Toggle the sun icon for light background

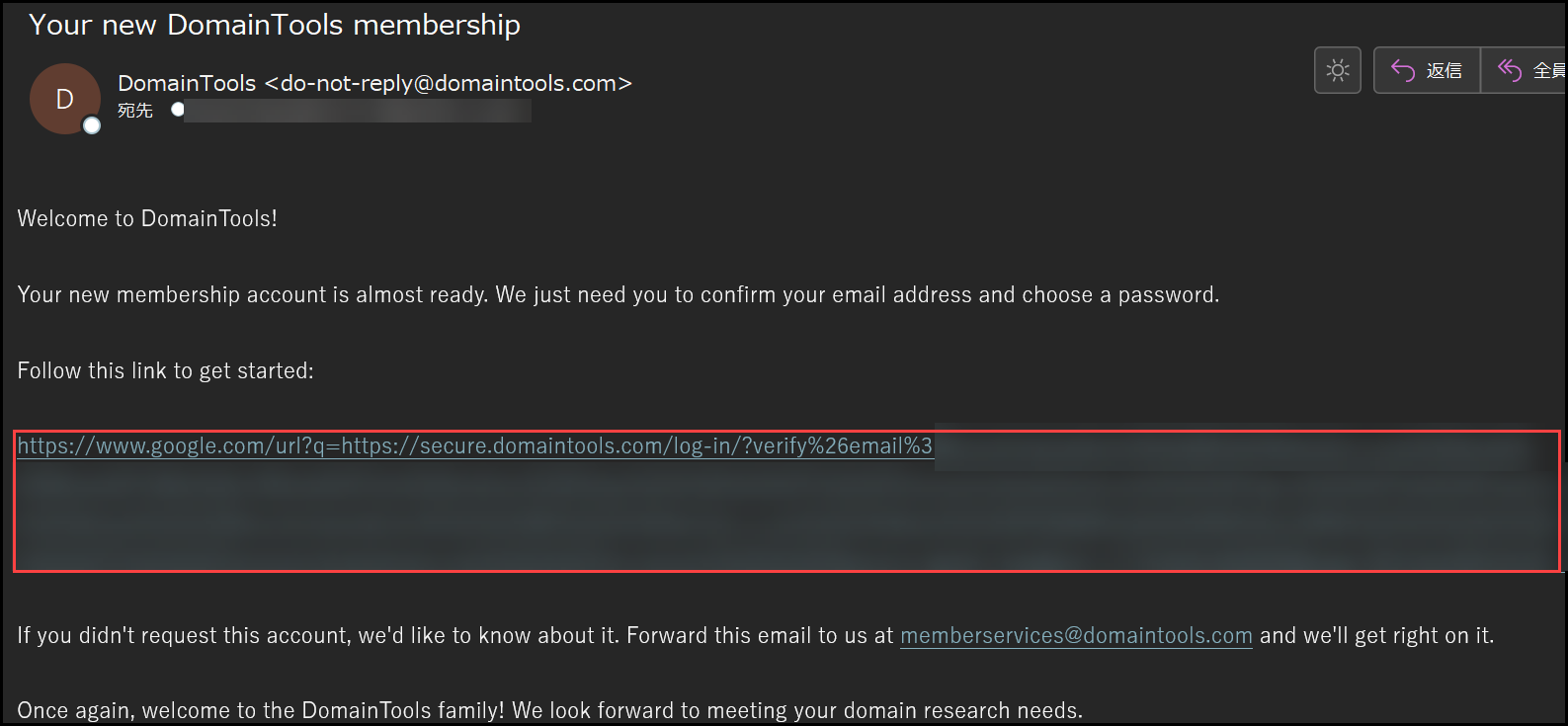pos(1338,70)
